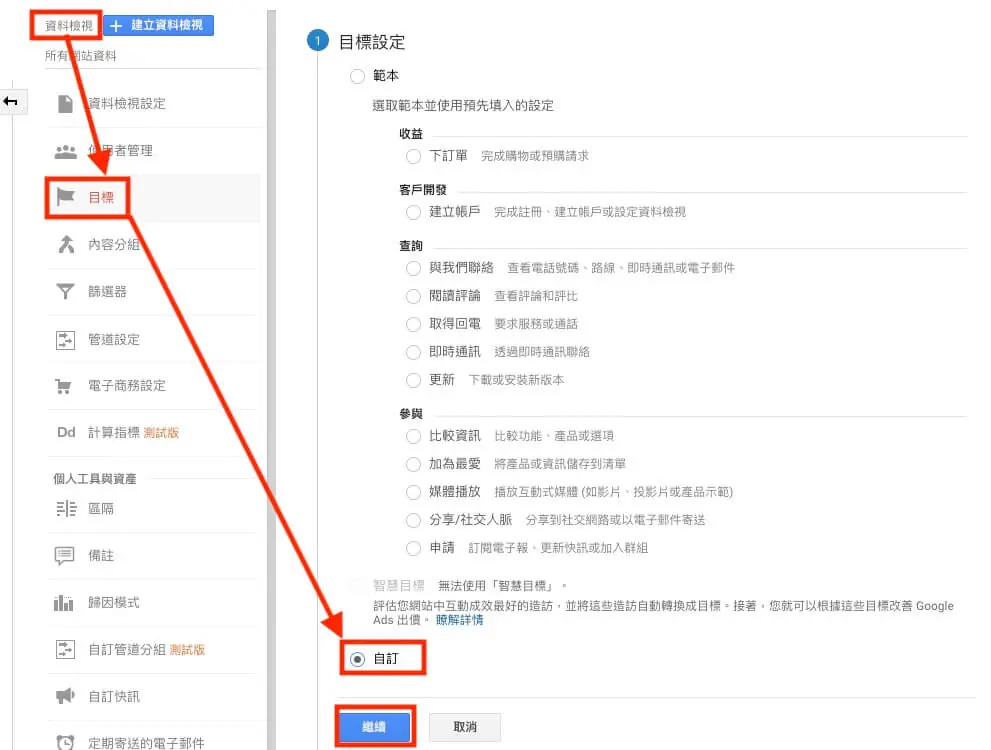
Task: Click the megaphone icon for 自訂快訊
Action: pyautogui.click(x=65, y=696)
